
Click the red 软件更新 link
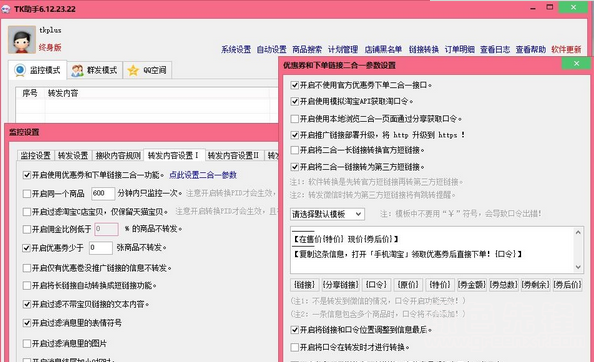(x=566, y=50)
